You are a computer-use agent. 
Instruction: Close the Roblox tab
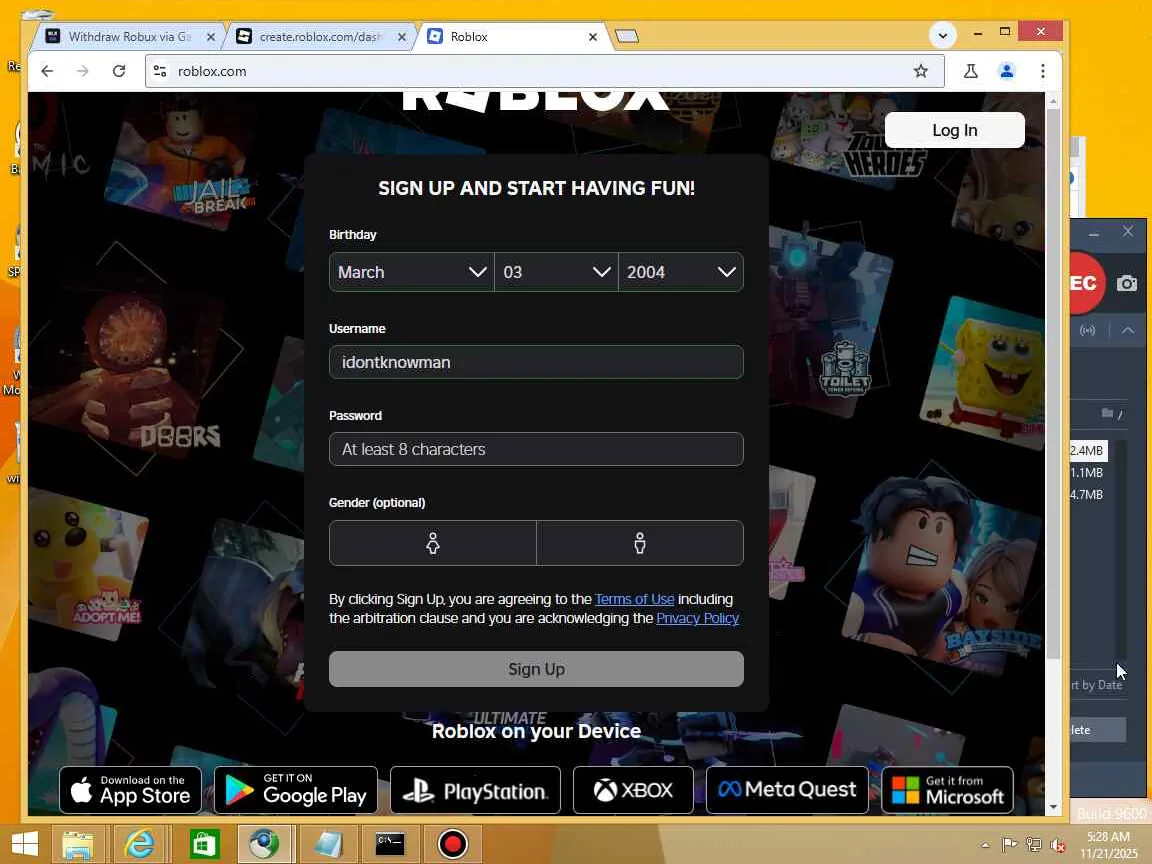(x=593, y=37)
